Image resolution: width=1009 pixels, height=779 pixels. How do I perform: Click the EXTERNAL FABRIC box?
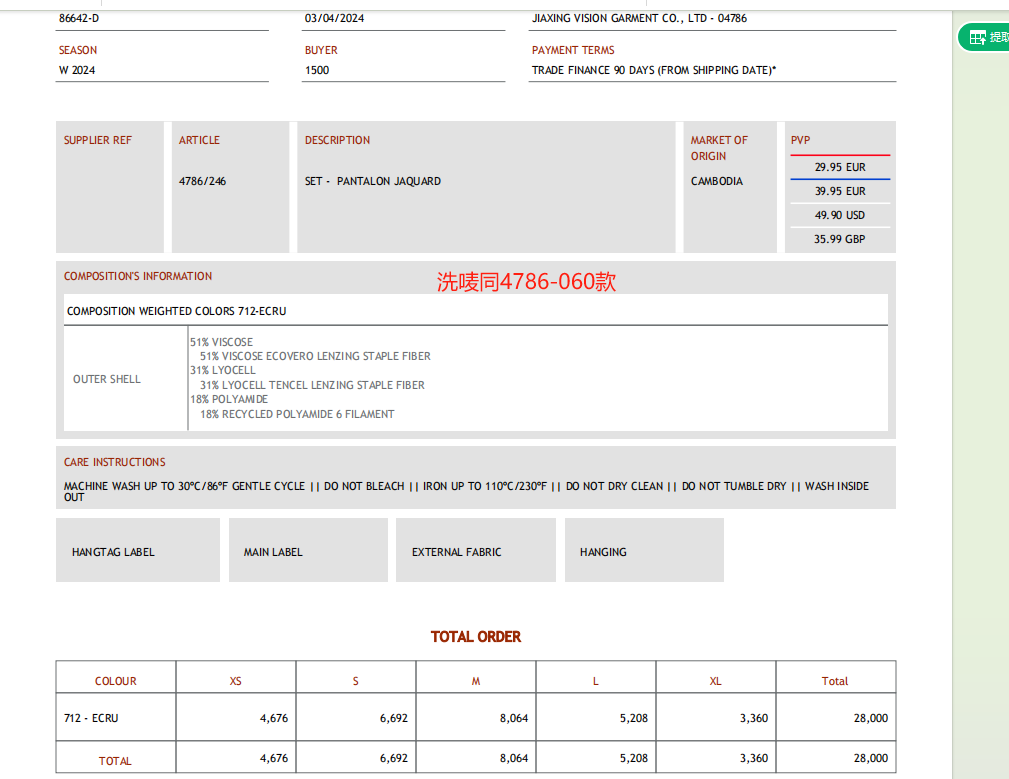tap(475, 551)
